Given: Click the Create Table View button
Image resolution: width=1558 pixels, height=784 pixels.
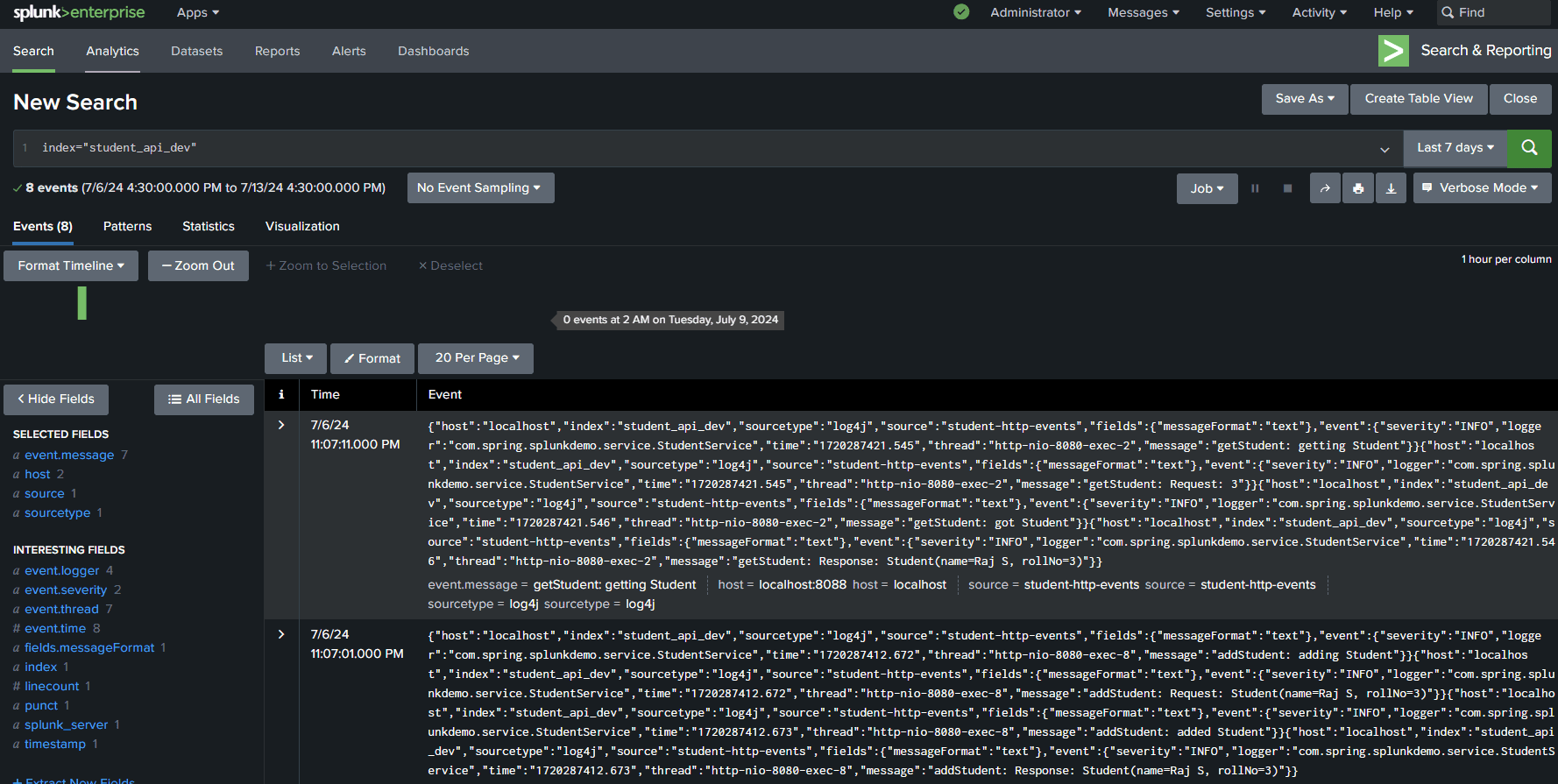Looking at the screenshot, I should 1419,99.
